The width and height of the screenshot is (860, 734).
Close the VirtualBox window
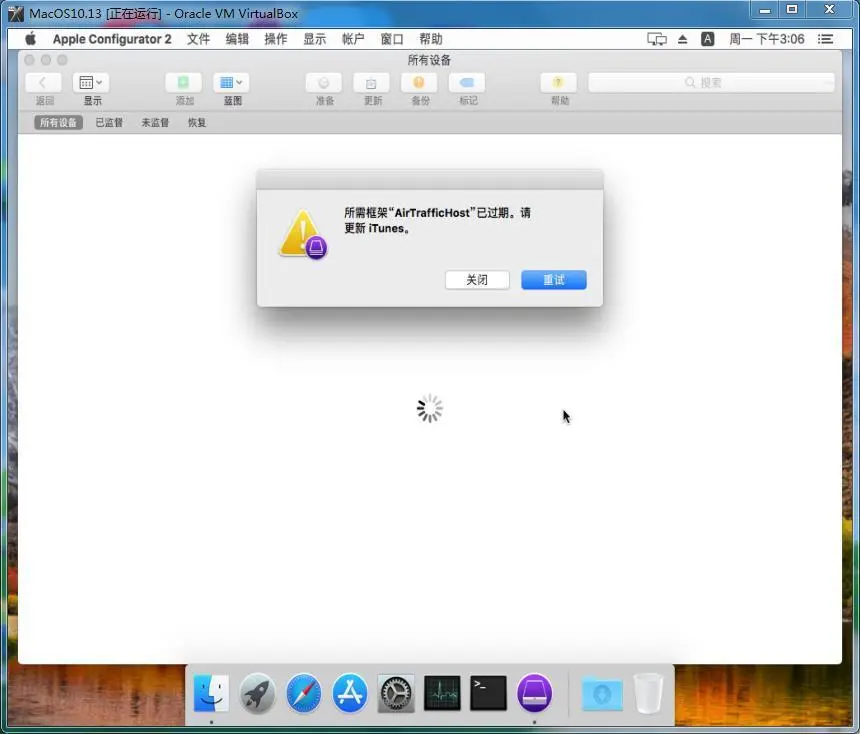pyautogui.click(x=829, y=10)
